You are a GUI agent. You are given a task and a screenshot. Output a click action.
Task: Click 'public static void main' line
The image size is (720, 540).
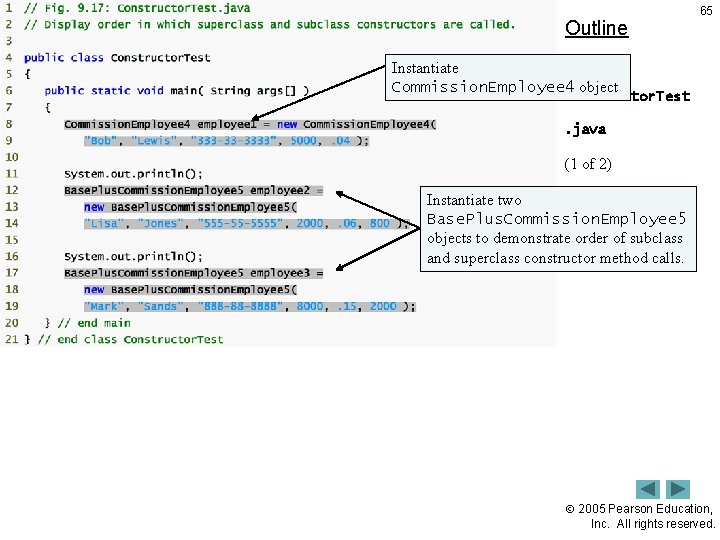click(177, 91)
